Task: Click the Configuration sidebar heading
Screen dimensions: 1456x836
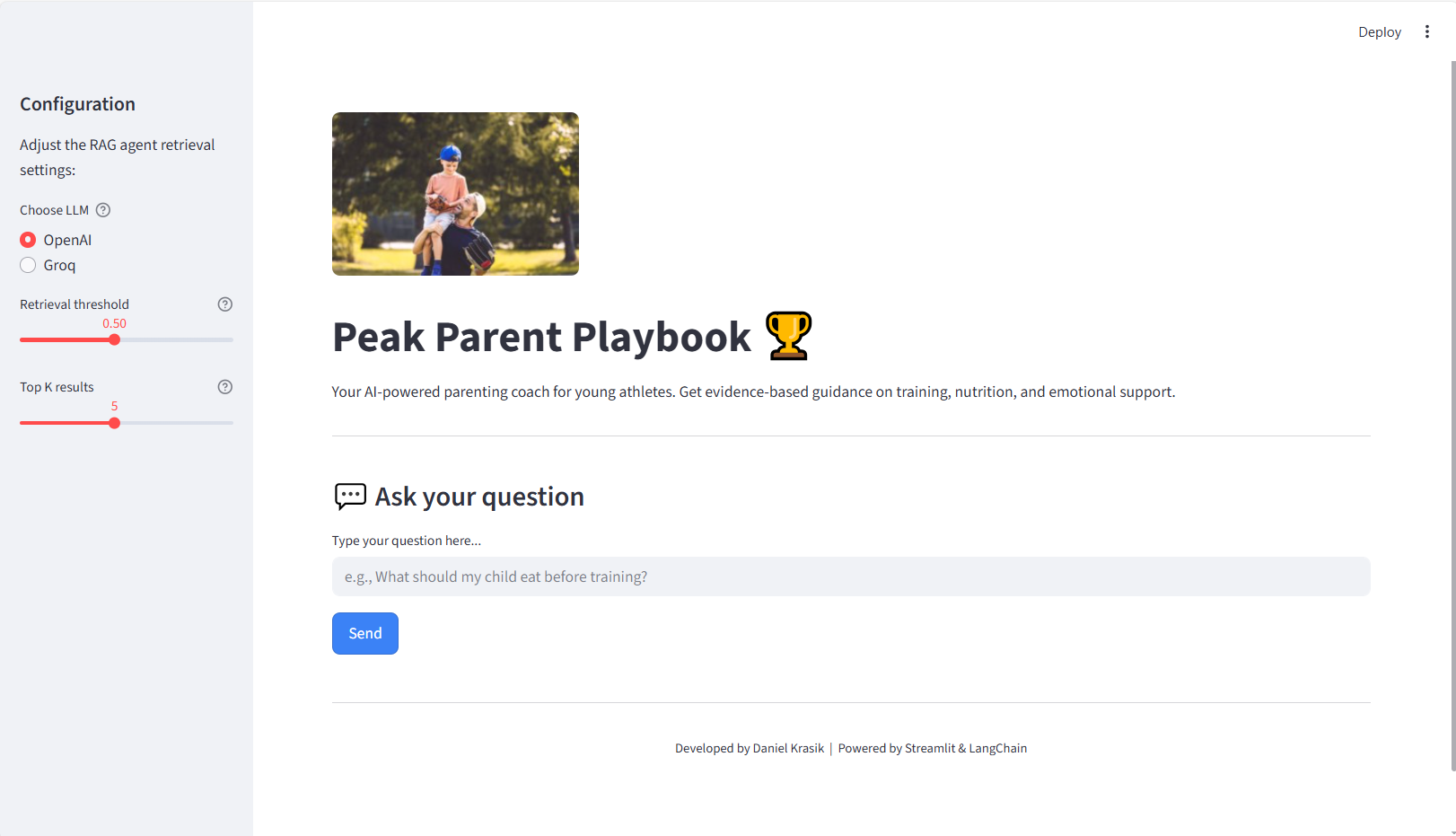Action: pos(77,104)
